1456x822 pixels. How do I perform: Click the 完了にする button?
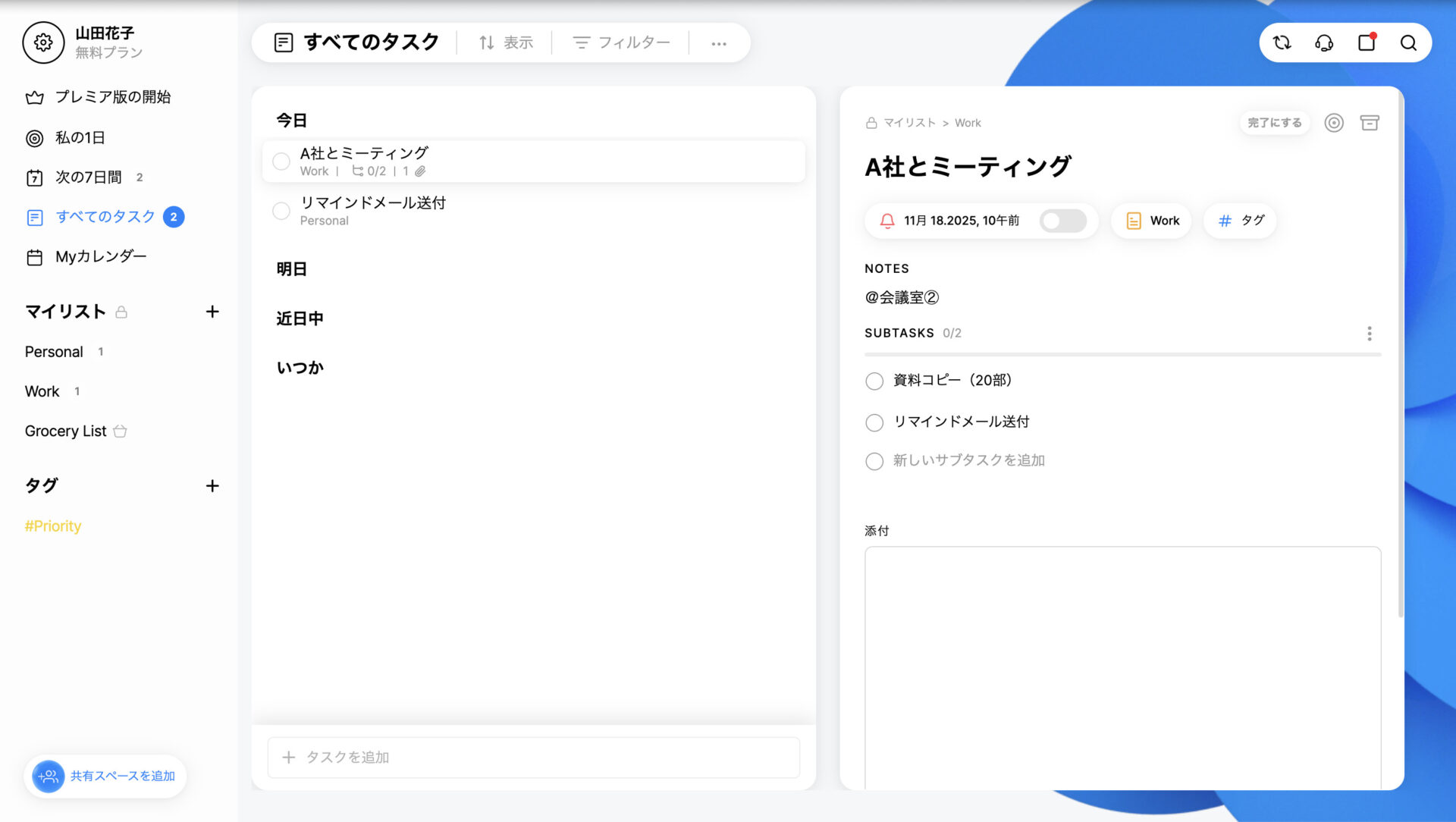[1274, 122]
